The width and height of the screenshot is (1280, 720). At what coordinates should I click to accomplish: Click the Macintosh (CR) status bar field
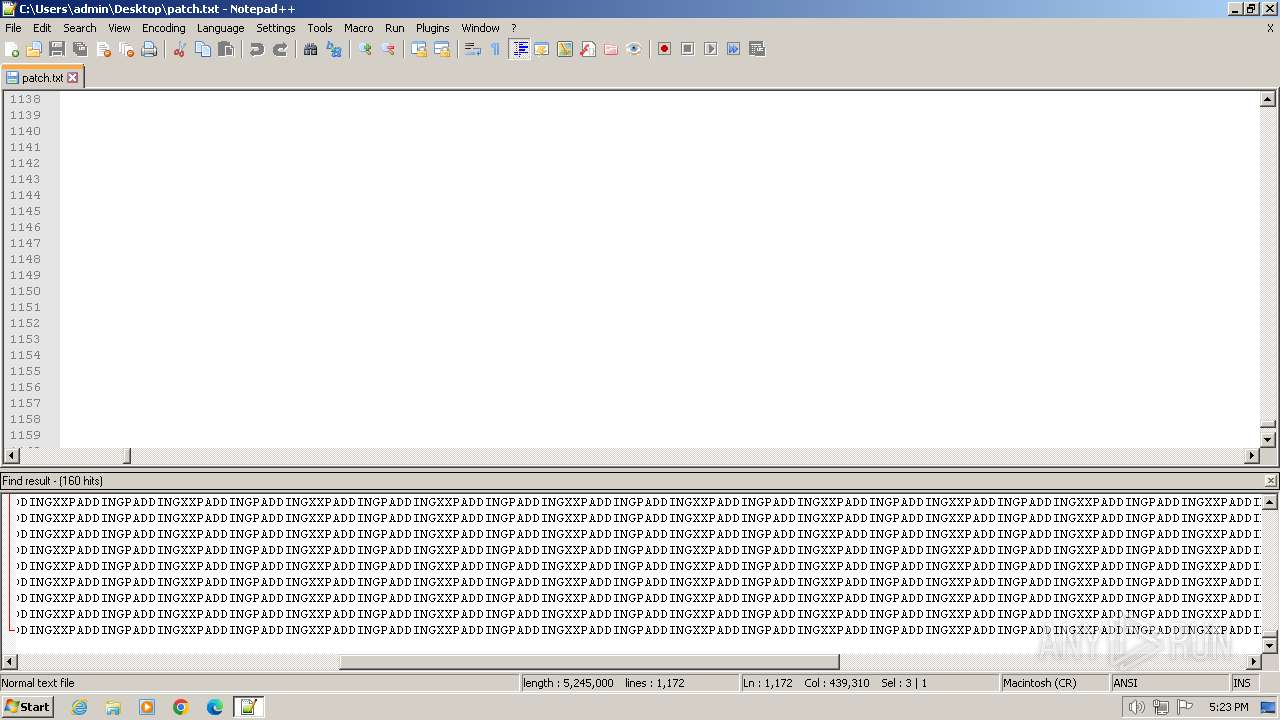pos(1055,683)
